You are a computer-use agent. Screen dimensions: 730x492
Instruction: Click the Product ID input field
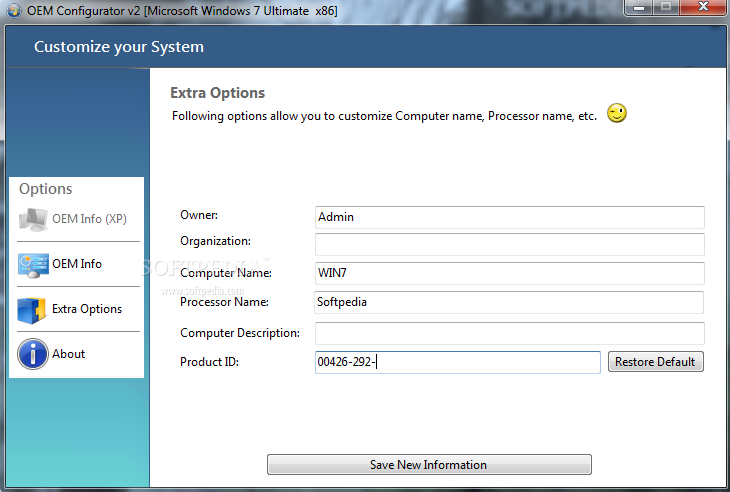tap(458, 362)
